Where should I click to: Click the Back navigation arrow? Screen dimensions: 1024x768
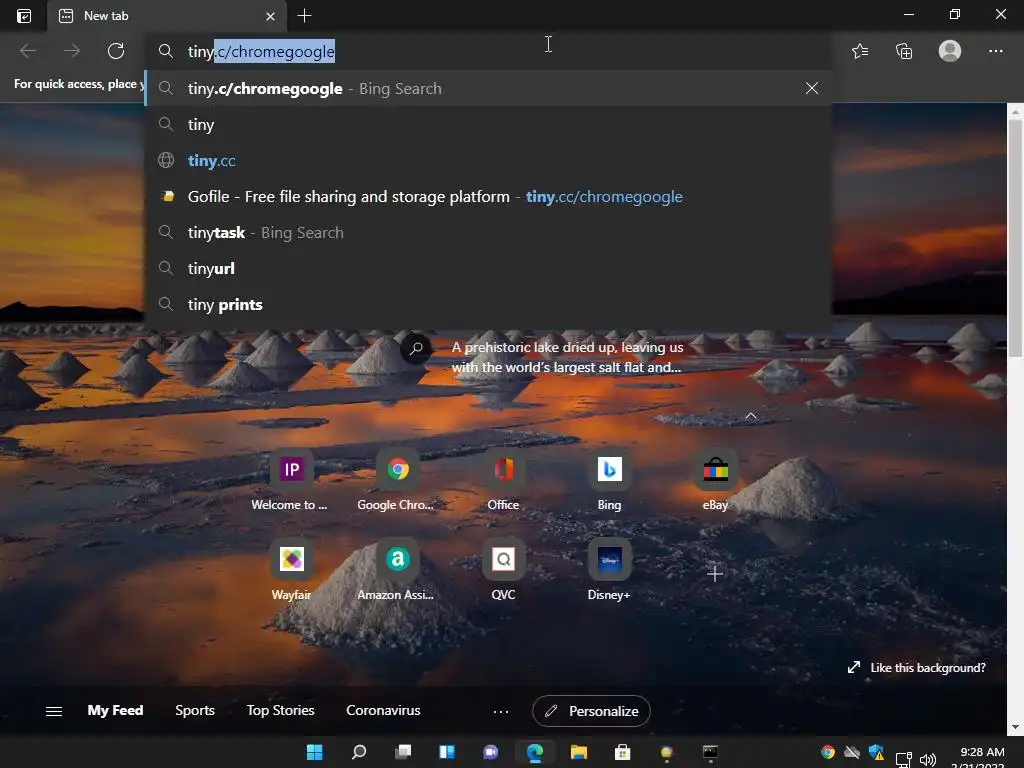click(x=28, y=51)
